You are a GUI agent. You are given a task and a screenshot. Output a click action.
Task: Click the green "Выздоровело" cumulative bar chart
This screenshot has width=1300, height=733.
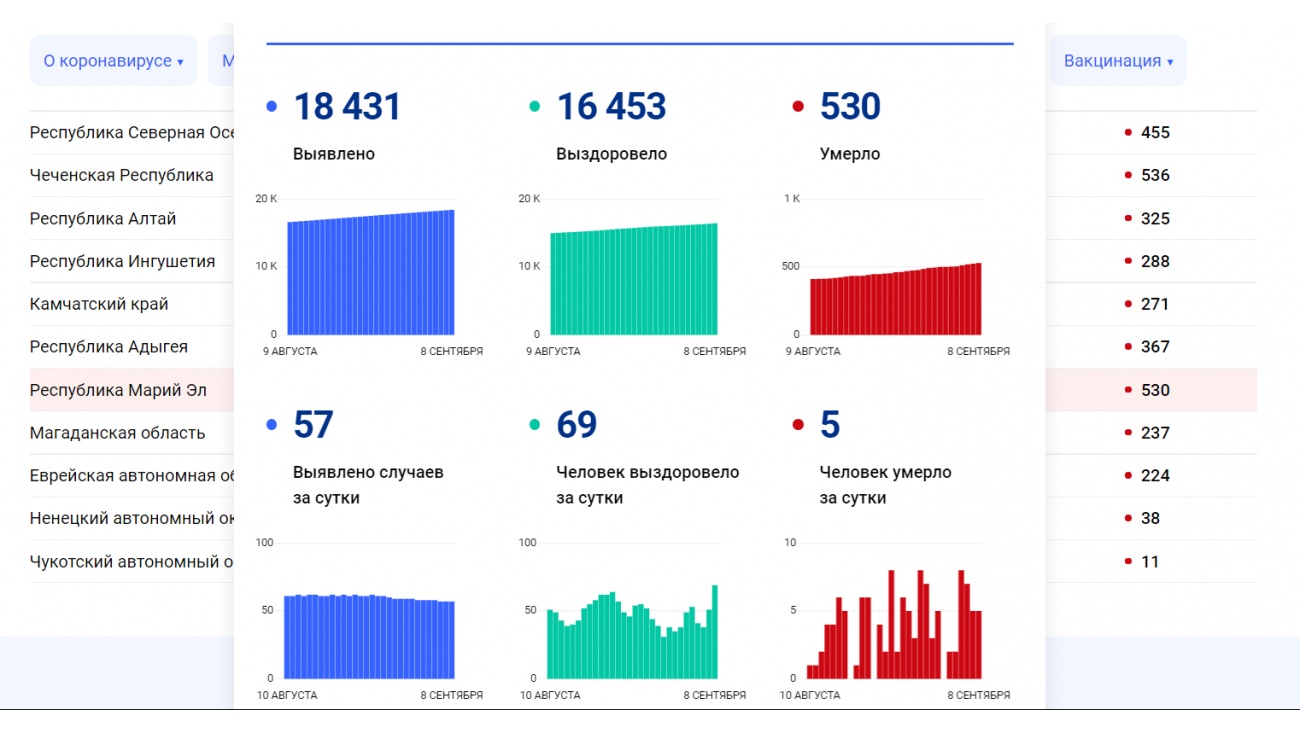point(634,280)
